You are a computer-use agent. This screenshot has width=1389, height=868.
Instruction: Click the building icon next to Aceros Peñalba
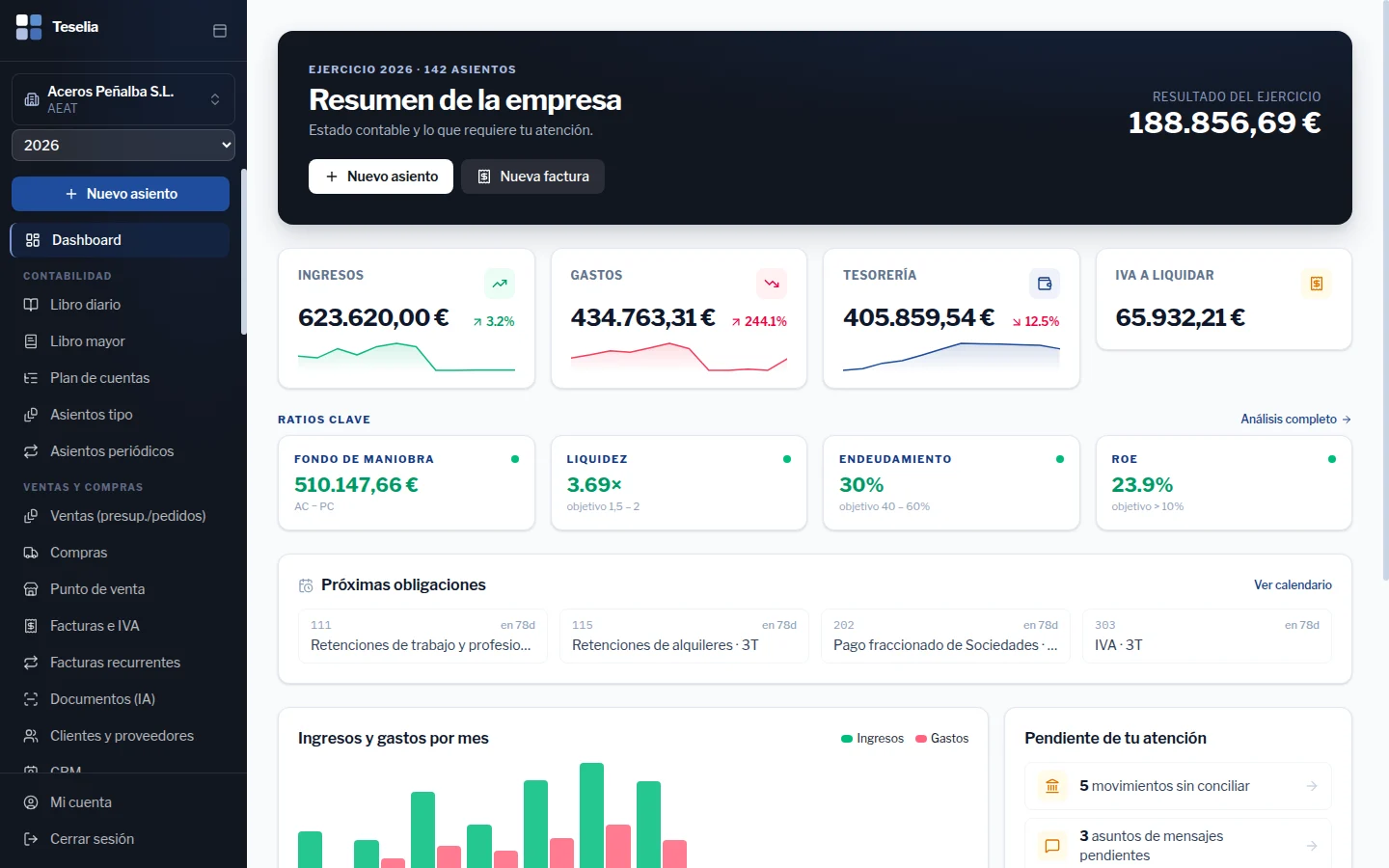(x=32, y=99)
